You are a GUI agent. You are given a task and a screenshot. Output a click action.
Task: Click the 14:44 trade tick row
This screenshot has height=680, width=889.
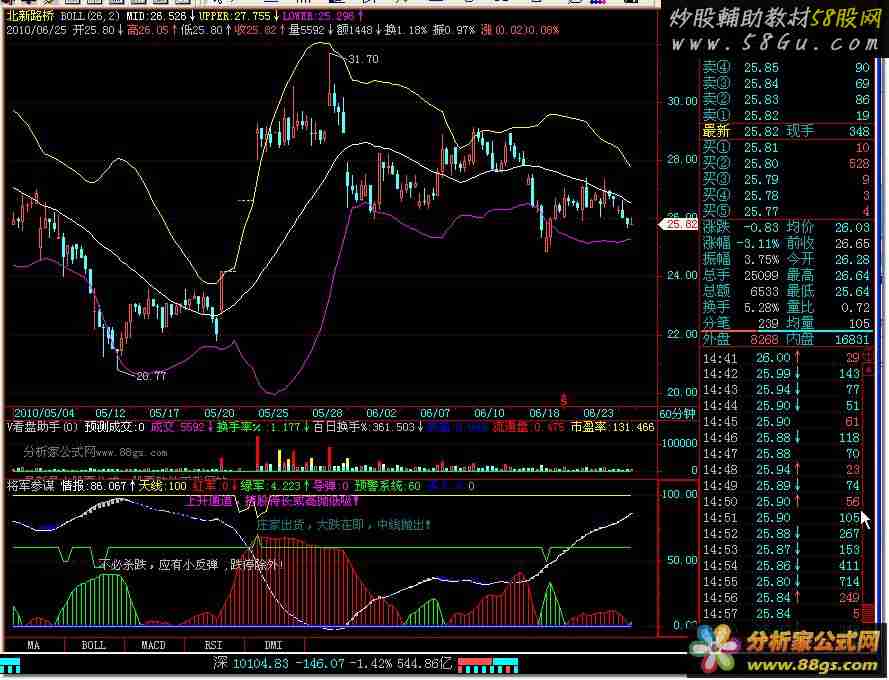point(782,406)
